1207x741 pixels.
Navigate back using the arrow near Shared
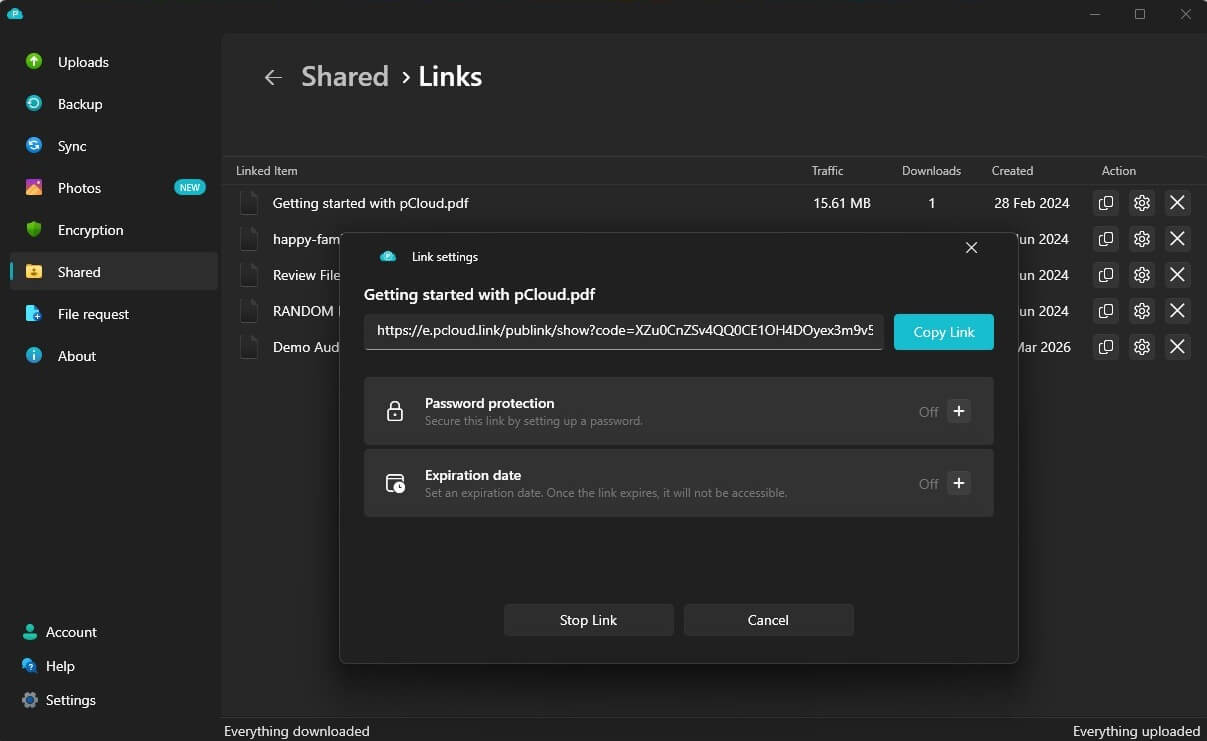273,77
